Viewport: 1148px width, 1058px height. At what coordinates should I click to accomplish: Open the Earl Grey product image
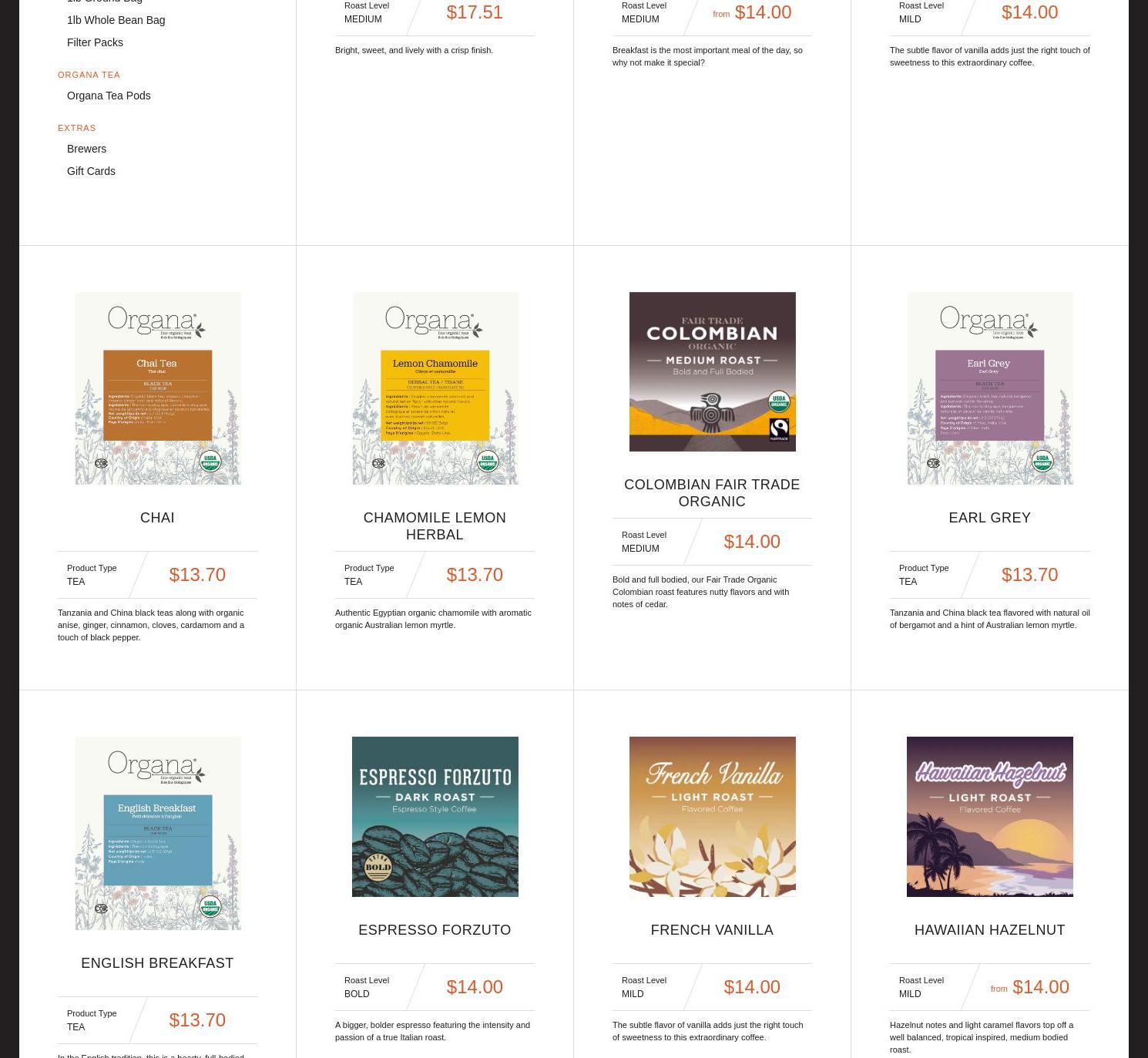[x=990, y=388]
